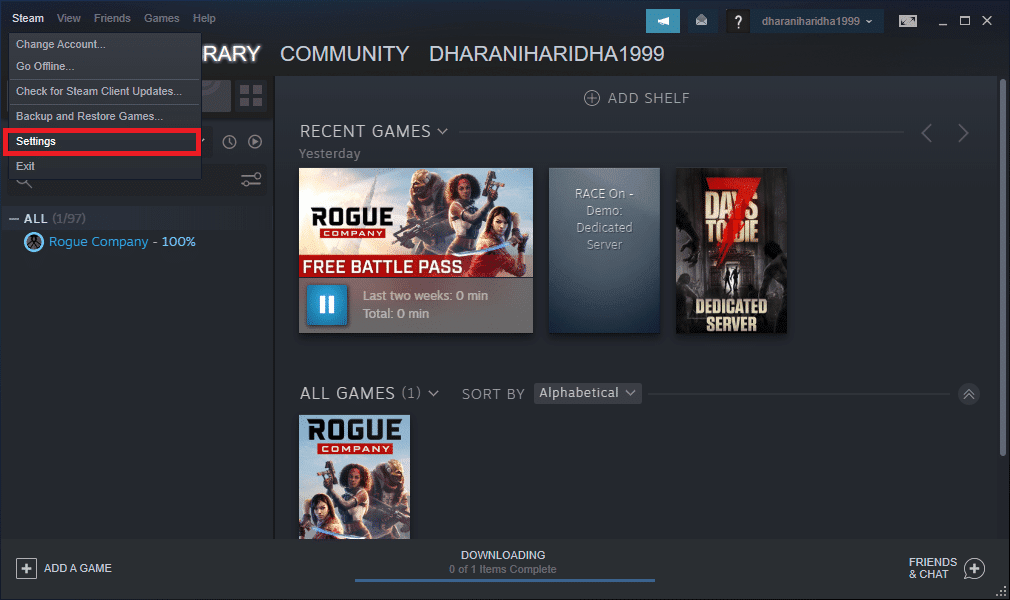Screen dimensions: 1010x600
Task: Open the RECENT GAMES shelf dropdown
Action: pos(443,131)
